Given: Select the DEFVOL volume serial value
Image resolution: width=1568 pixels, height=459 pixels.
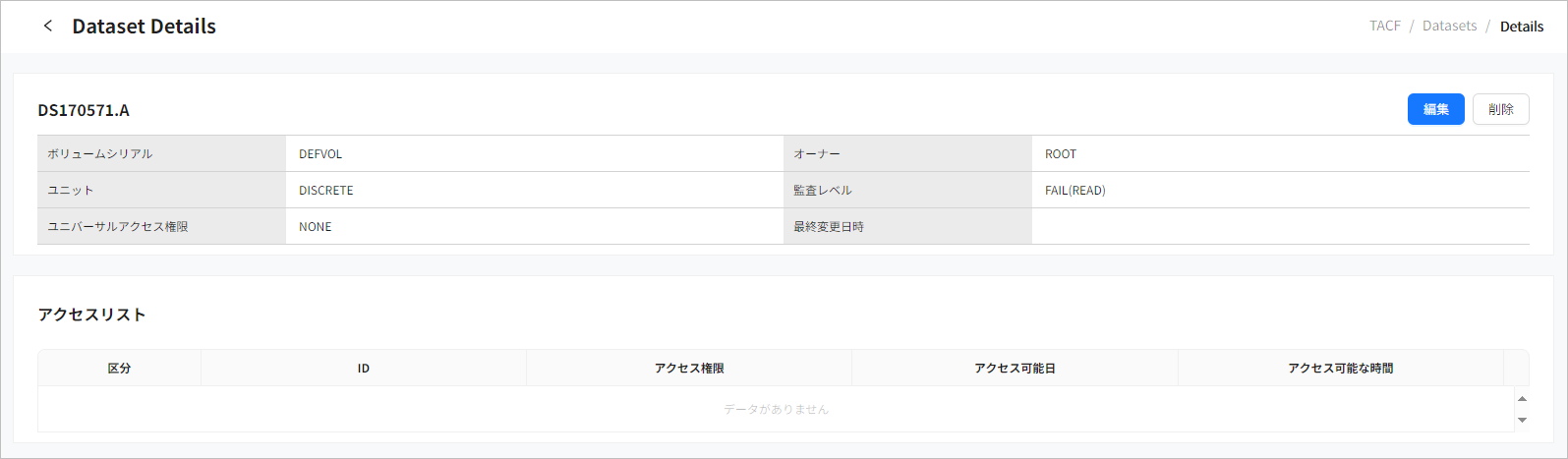Looking at the screenshot, I should [320, 154].
